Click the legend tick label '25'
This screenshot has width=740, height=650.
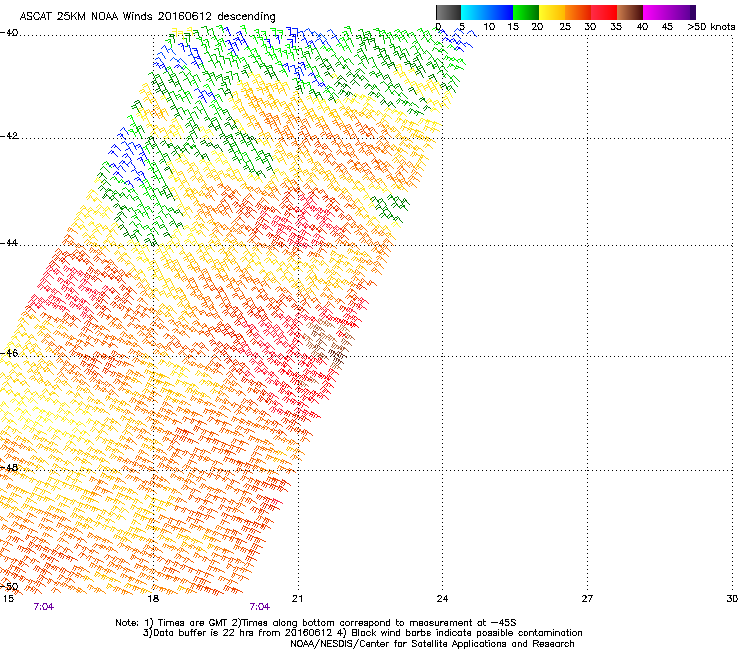[x=565, y=27]
